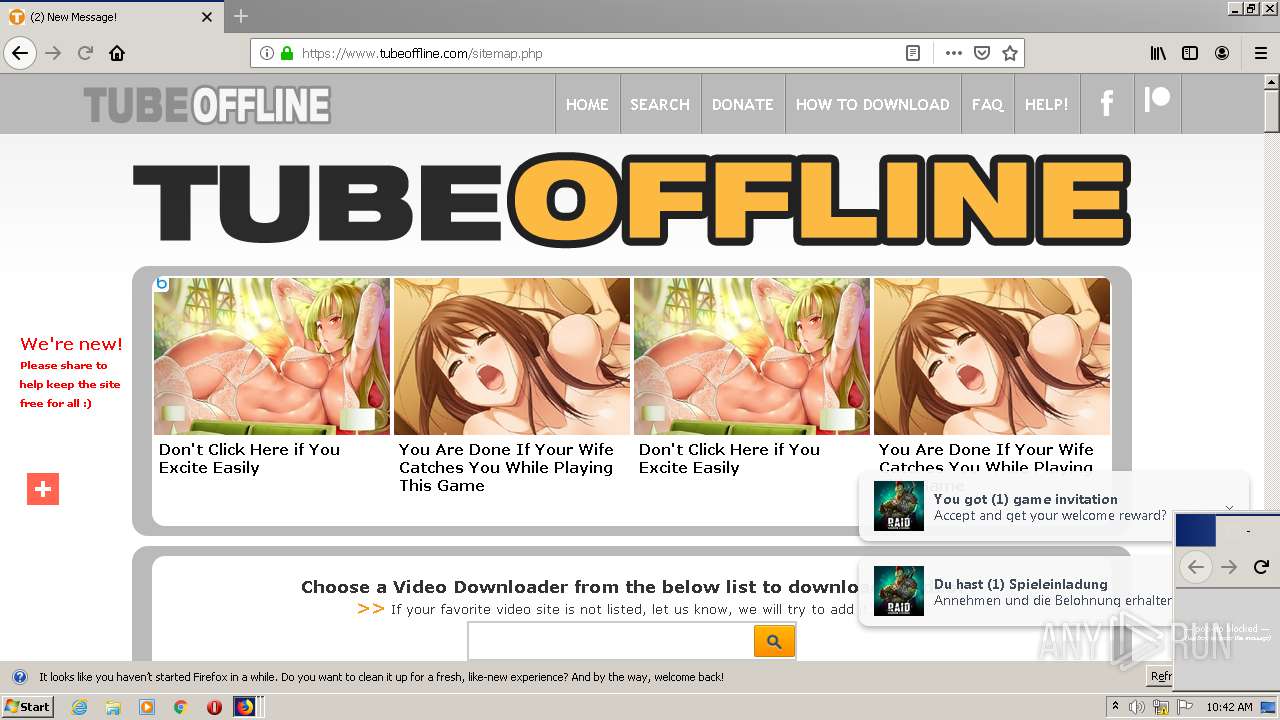Open page actions three-dot menu
The width and height of the screenshot is (1280, 720).
[954, 53]
